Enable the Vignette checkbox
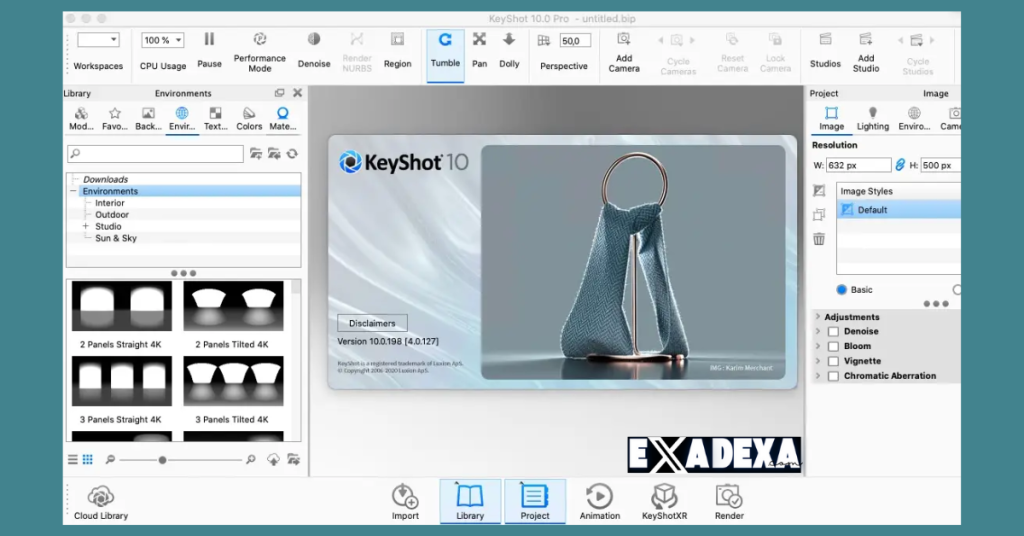Screen dimensions: 1024x536 pyautogui.click(x=833, y=361)
